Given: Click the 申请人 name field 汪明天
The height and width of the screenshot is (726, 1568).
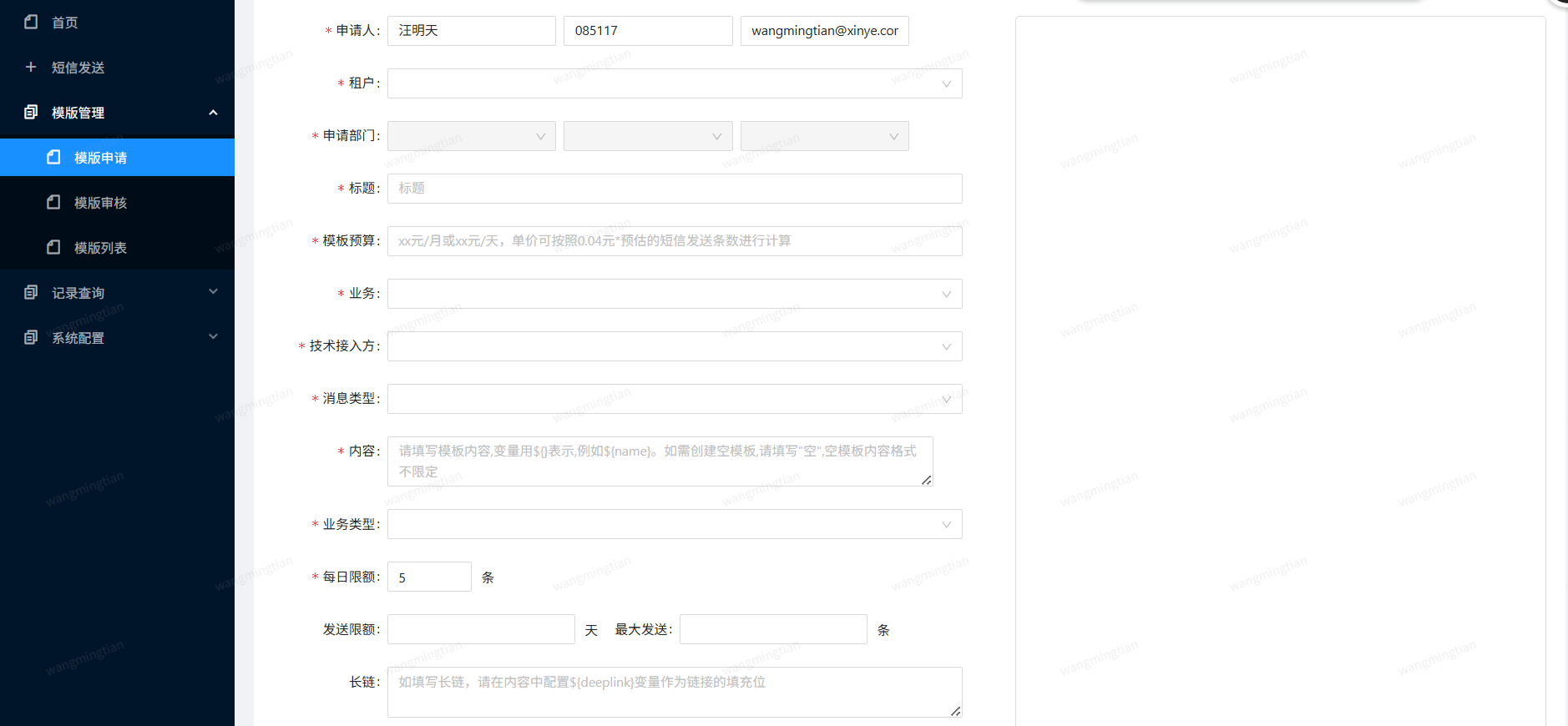Looking at the screenshot, I should coord(472,31).
